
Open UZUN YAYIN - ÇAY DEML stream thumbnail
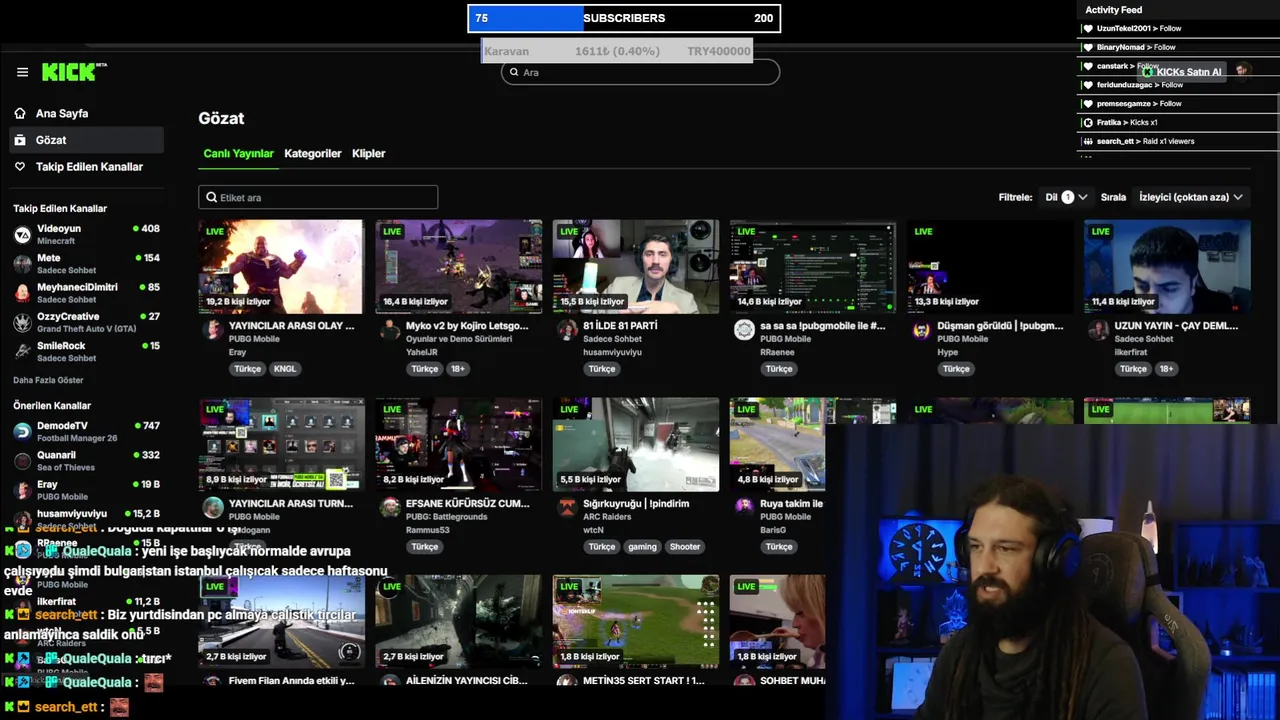(x=1167, y=267)
